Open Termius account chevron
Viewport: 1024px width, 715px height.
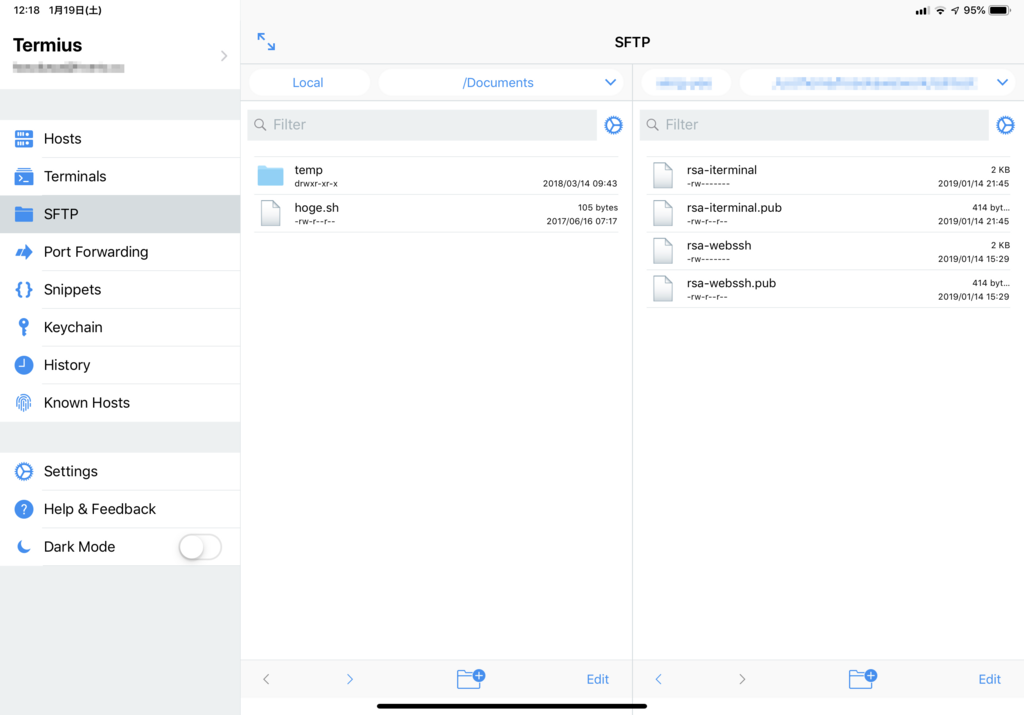(x=224, y=56)
